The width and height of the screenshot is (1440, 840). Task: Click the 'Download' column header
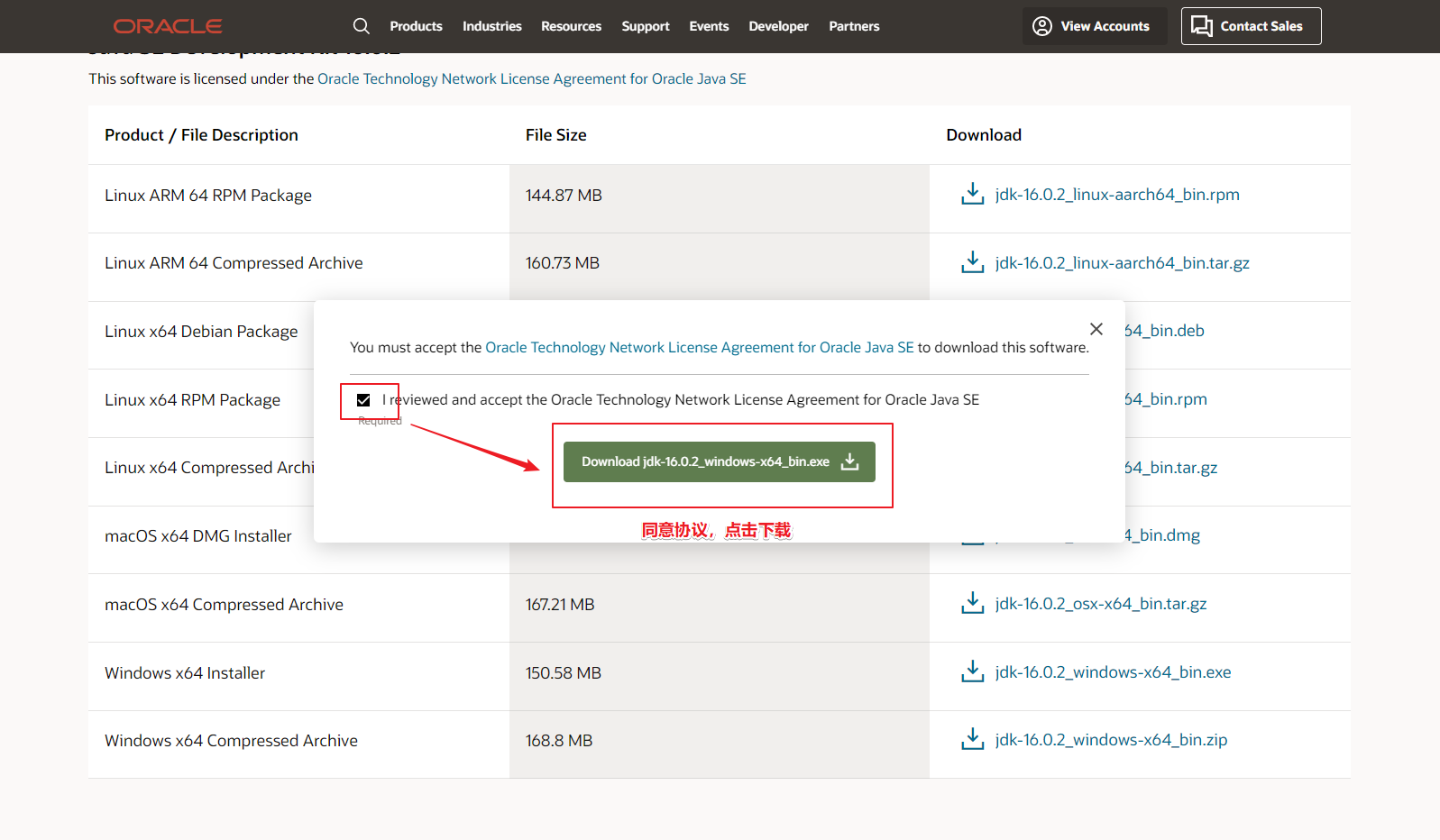[984, 134]
